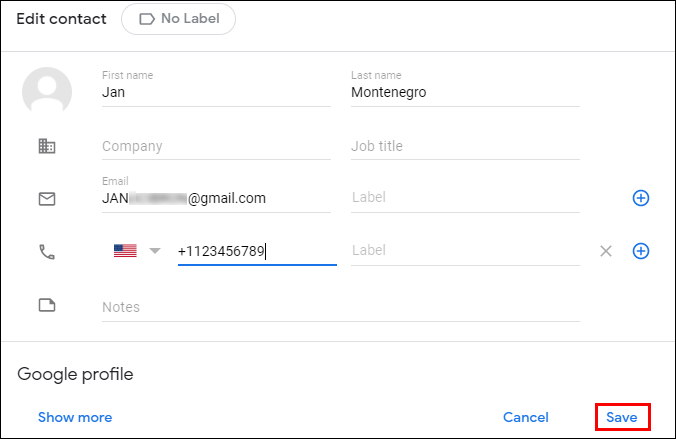Edit the First name field Jan

point(215,92)
